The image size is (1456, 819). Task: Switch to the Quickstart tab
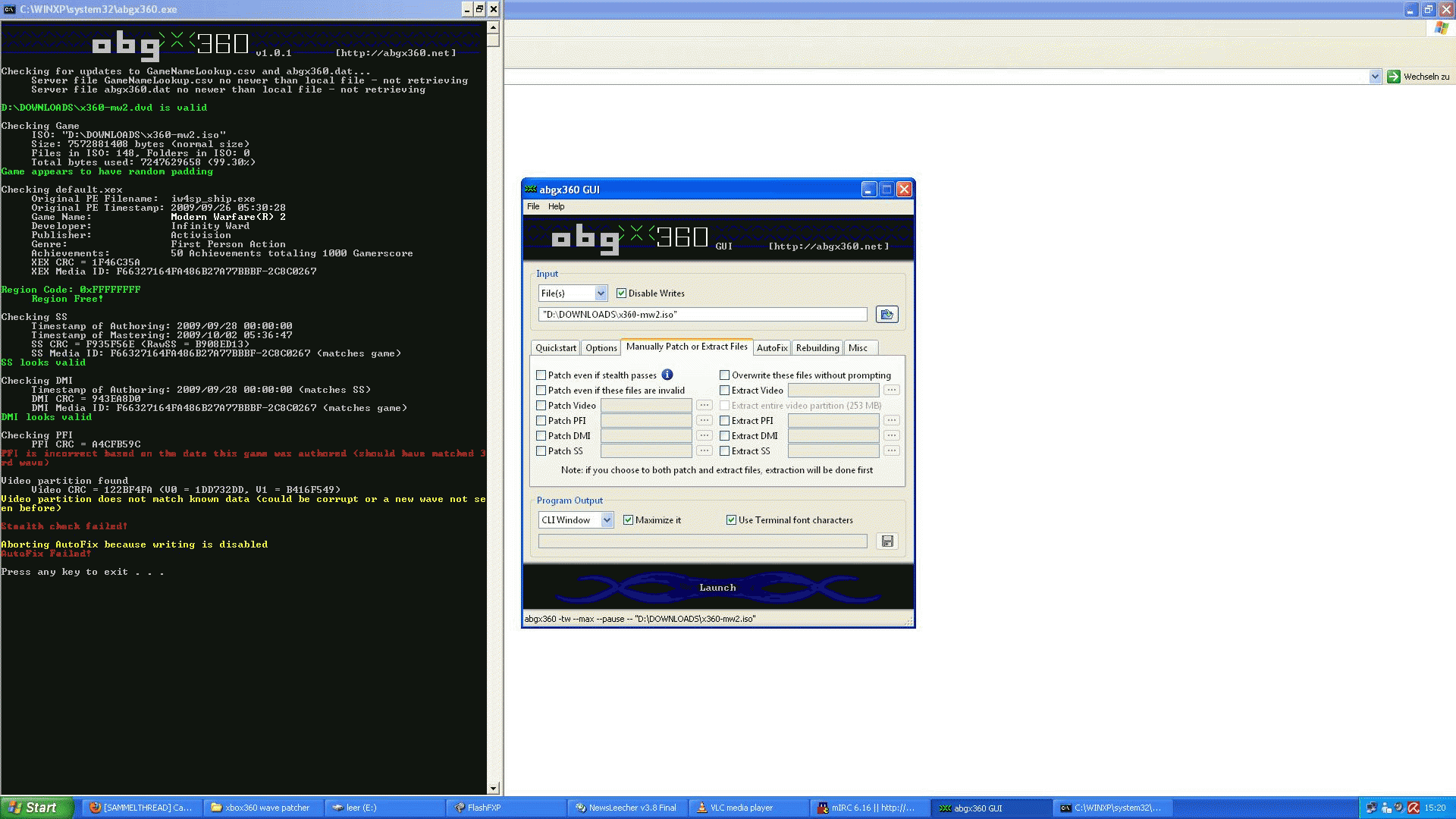556,348
